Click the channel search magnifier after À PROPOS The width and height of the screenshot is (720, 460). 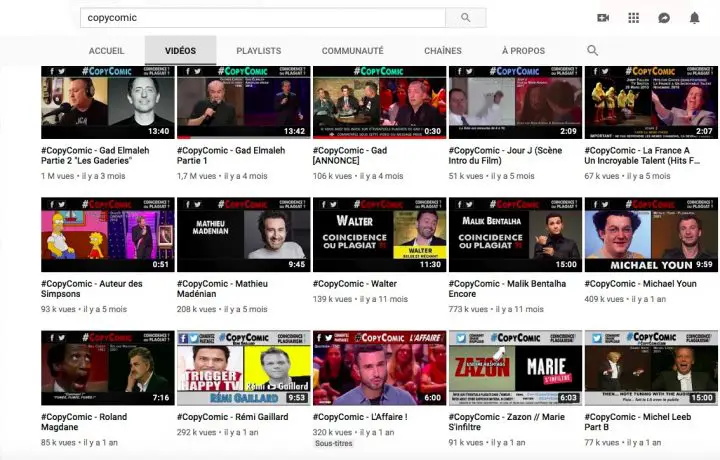coord(592,50)
